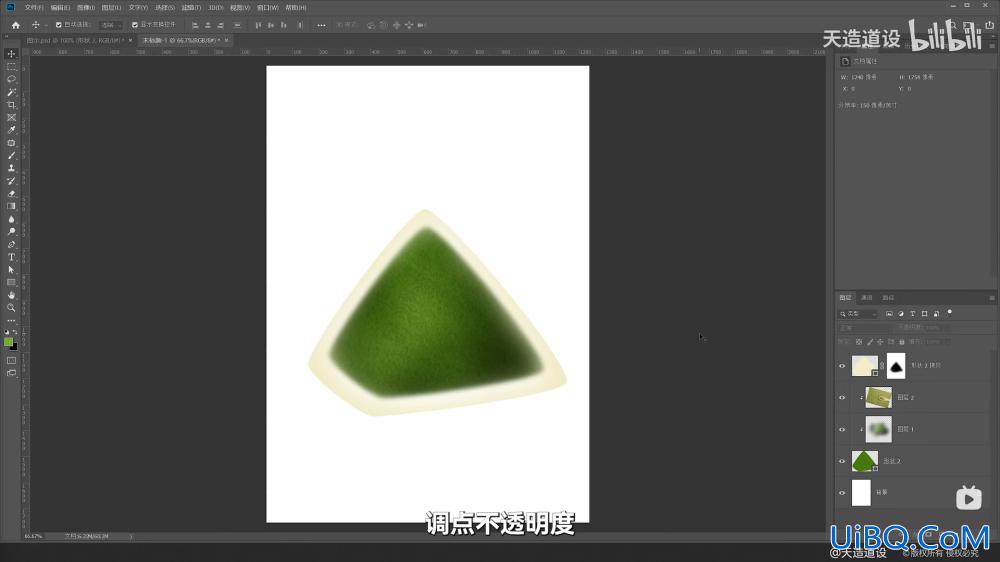Open the 图层(L) Layer menu

tap(111, 8)
